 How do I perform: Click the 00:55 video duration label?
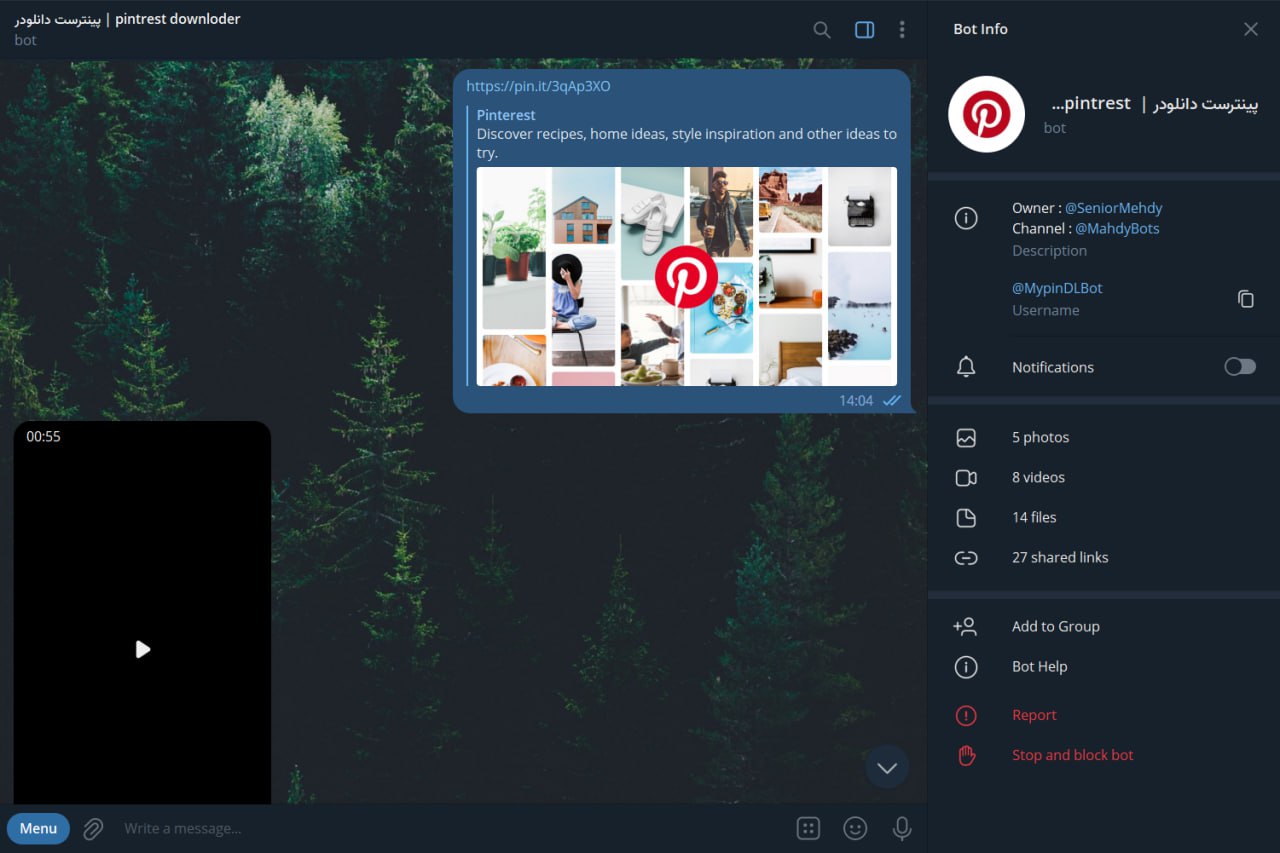tap(43, 437)
